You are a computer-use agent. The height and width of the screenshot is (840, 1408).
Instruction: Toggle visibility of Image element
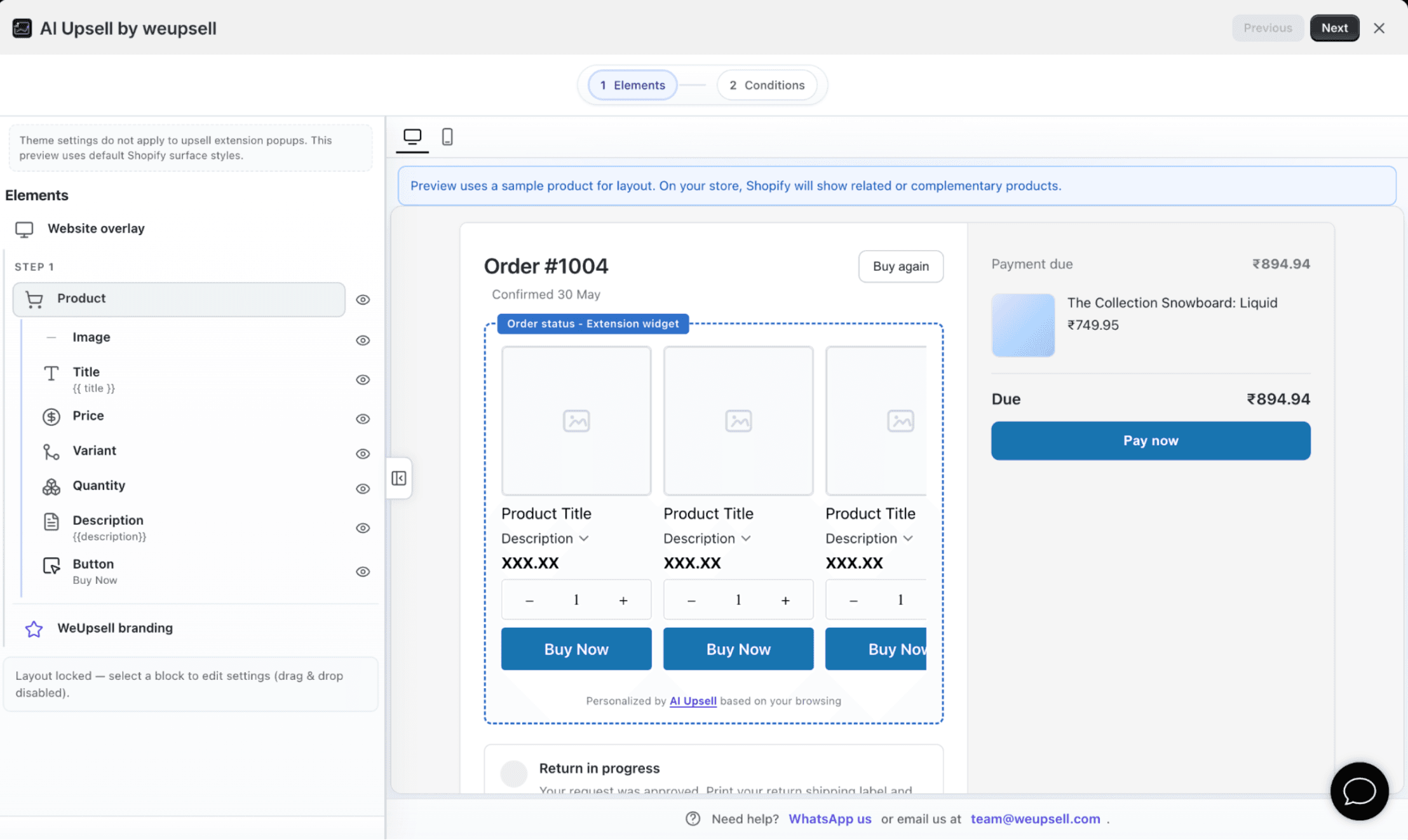tap(363, 340)
